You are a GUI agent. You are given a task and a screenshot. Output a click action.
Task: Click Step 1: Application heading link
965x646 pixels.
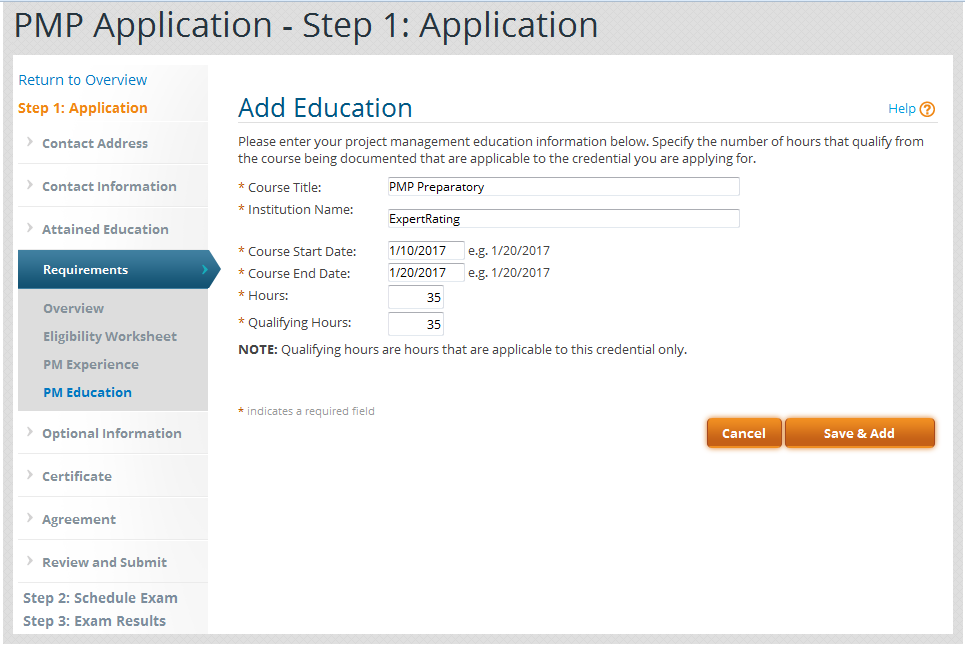tap(82, 108)
